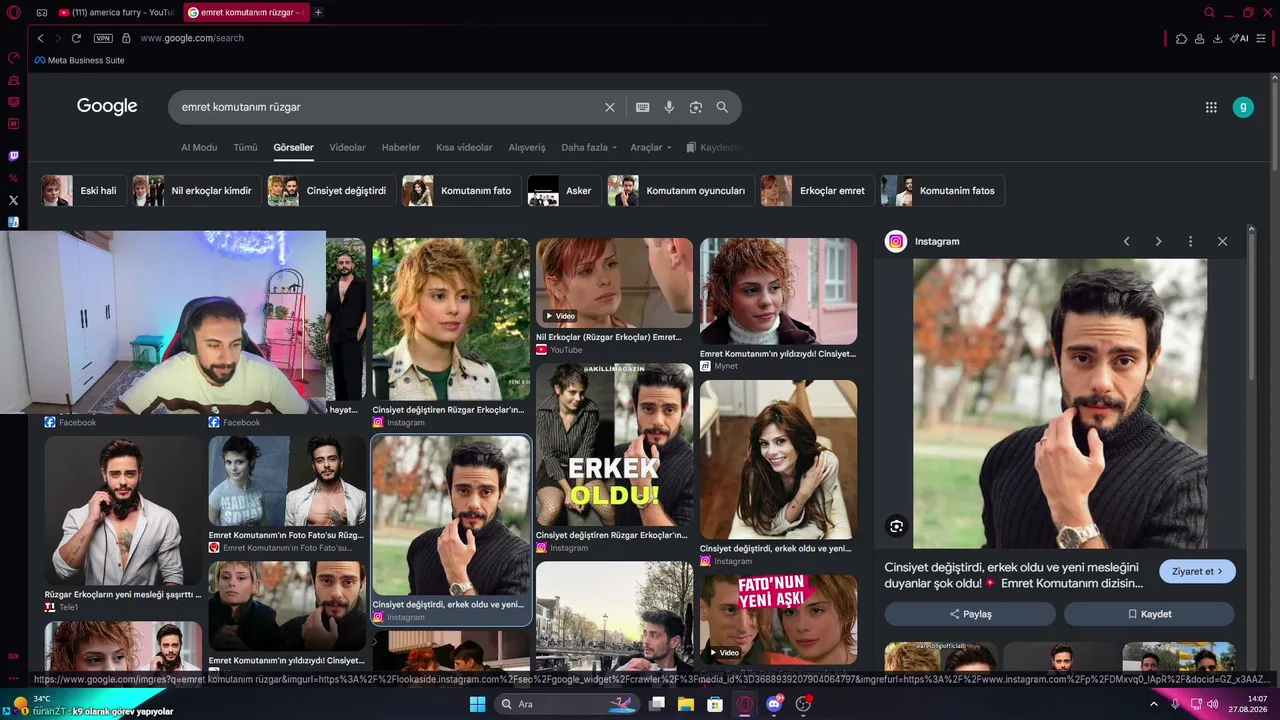Select the AI Modu search tab
The height and width of the screenshot is (720, 1280).
pyautogui.click(x=199, y=147)
